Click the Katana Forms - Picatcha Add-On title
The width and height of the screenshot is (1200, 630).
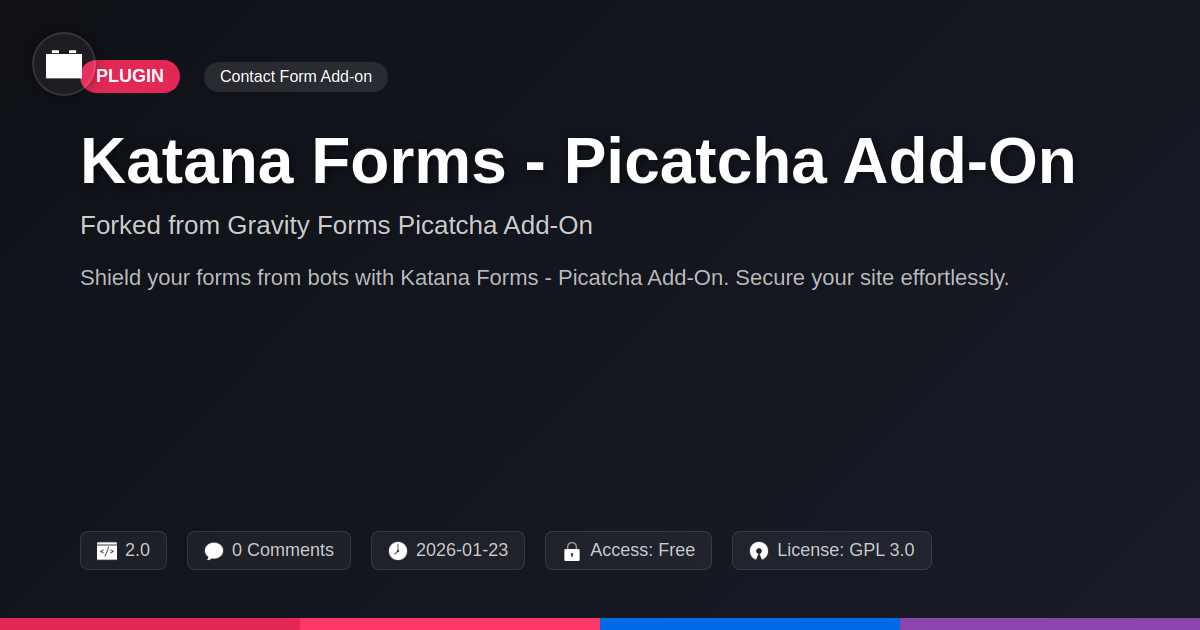pos(577,161)
